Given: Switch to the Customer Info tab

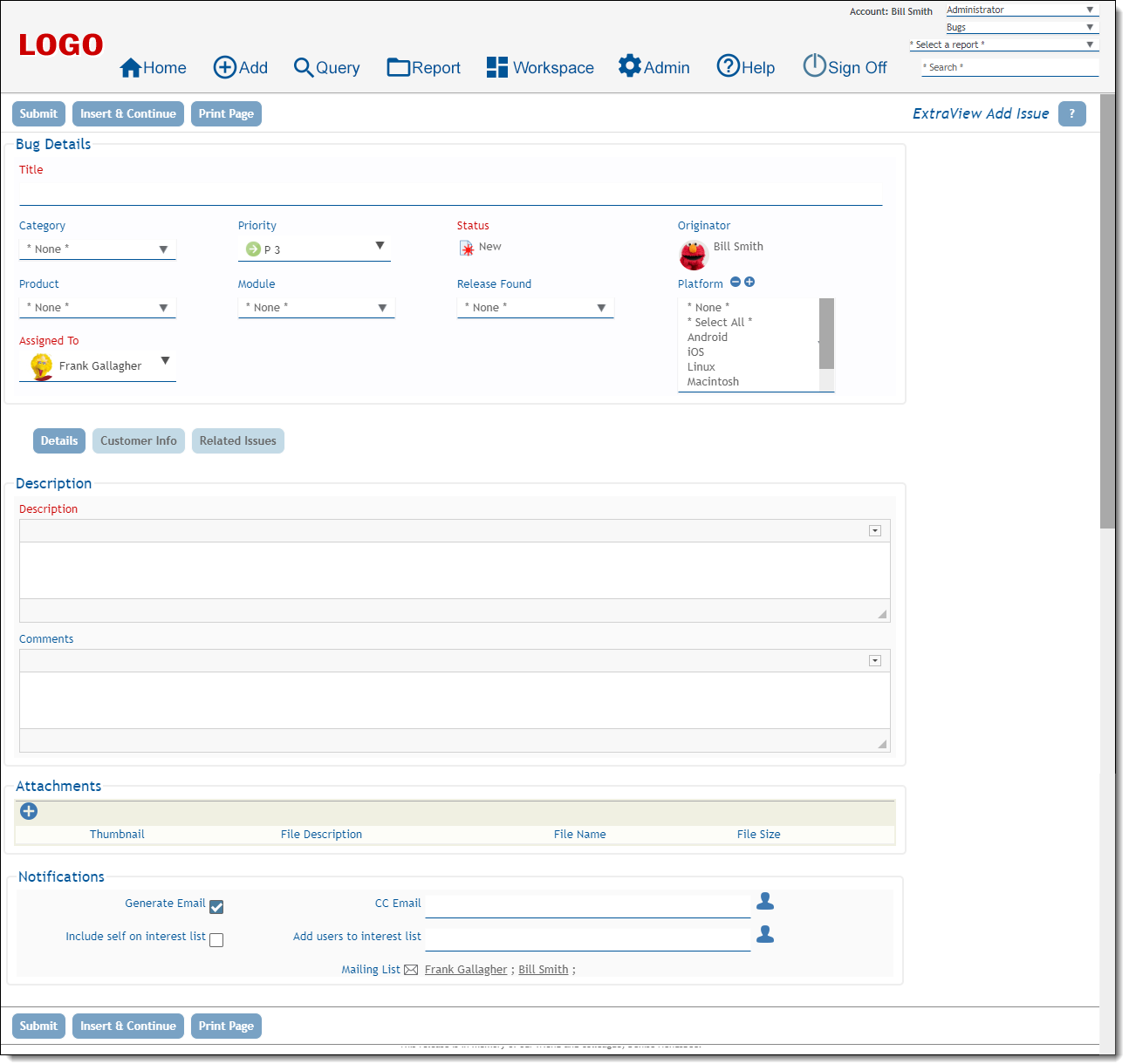Looking at the screenshot, I should pyautogui.click(x=139, y=441).
